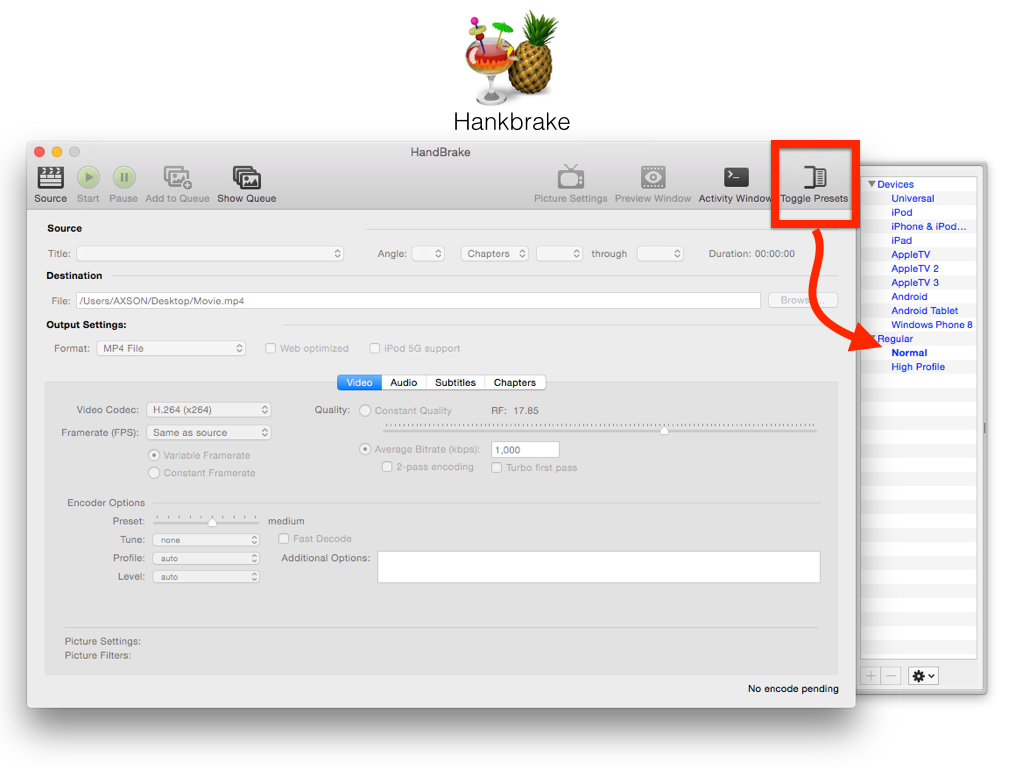Select the AppleTV 2 preset
This screenshot has height=768, width=1024.
915,268
